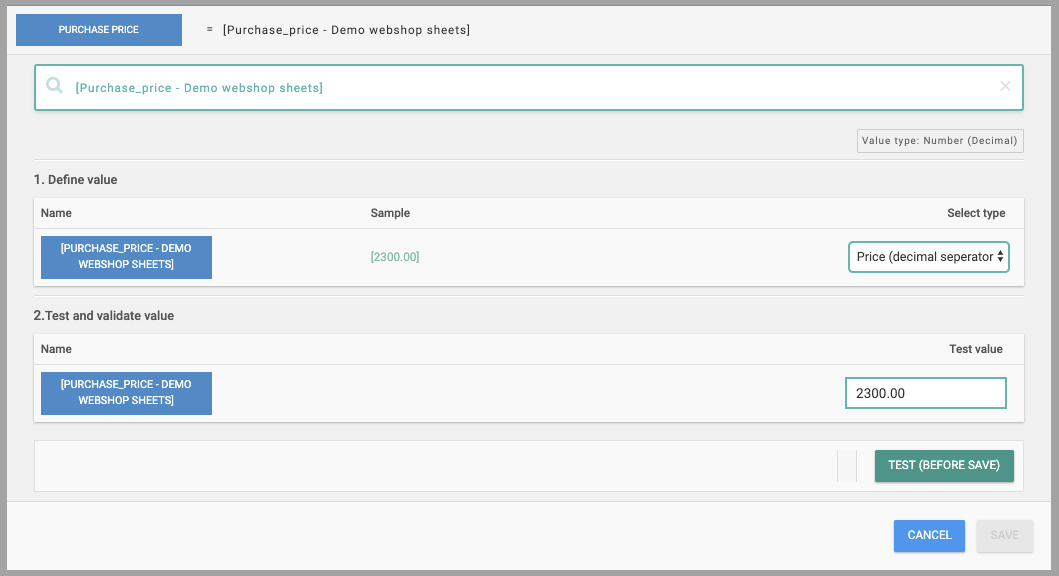Image resolution: width=1059 pixels, height=576 pixels.
Task: Click the 'Select type' column header
Action: (x=976, y=213)
